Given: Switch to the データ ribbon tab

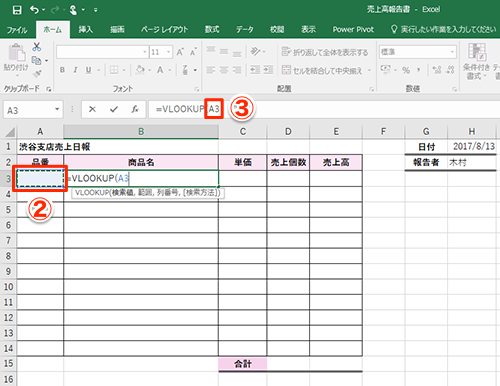Looking at the screenshot, I should tap(245, 29).
